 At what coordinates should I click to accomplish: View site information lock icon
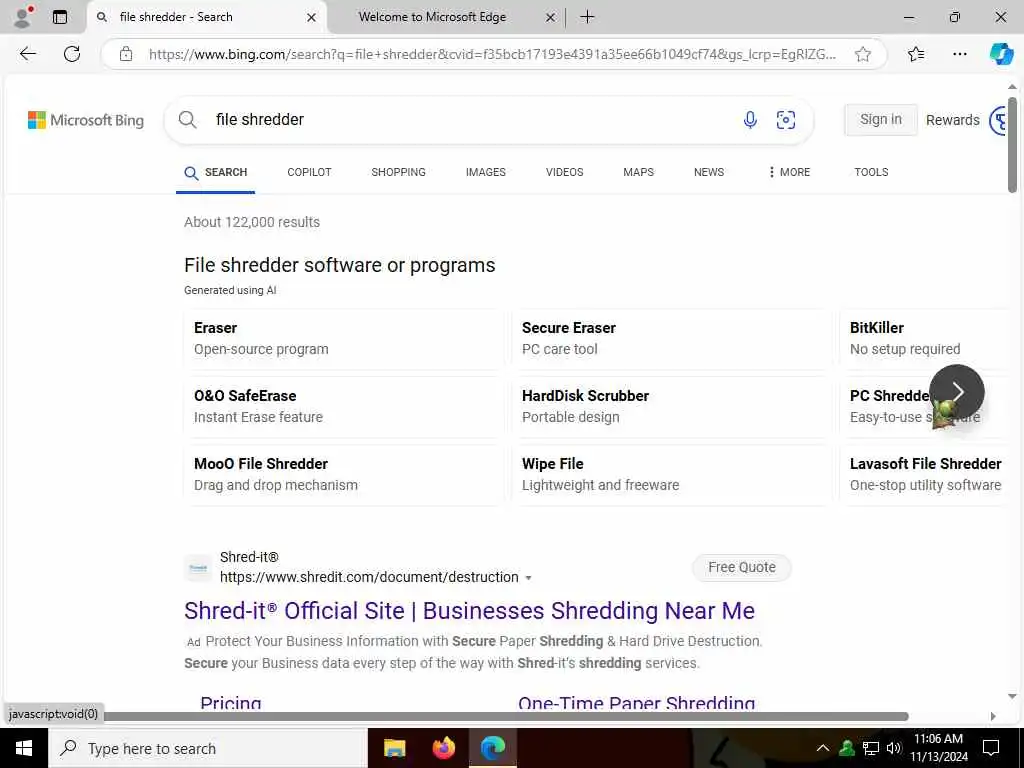126,54
